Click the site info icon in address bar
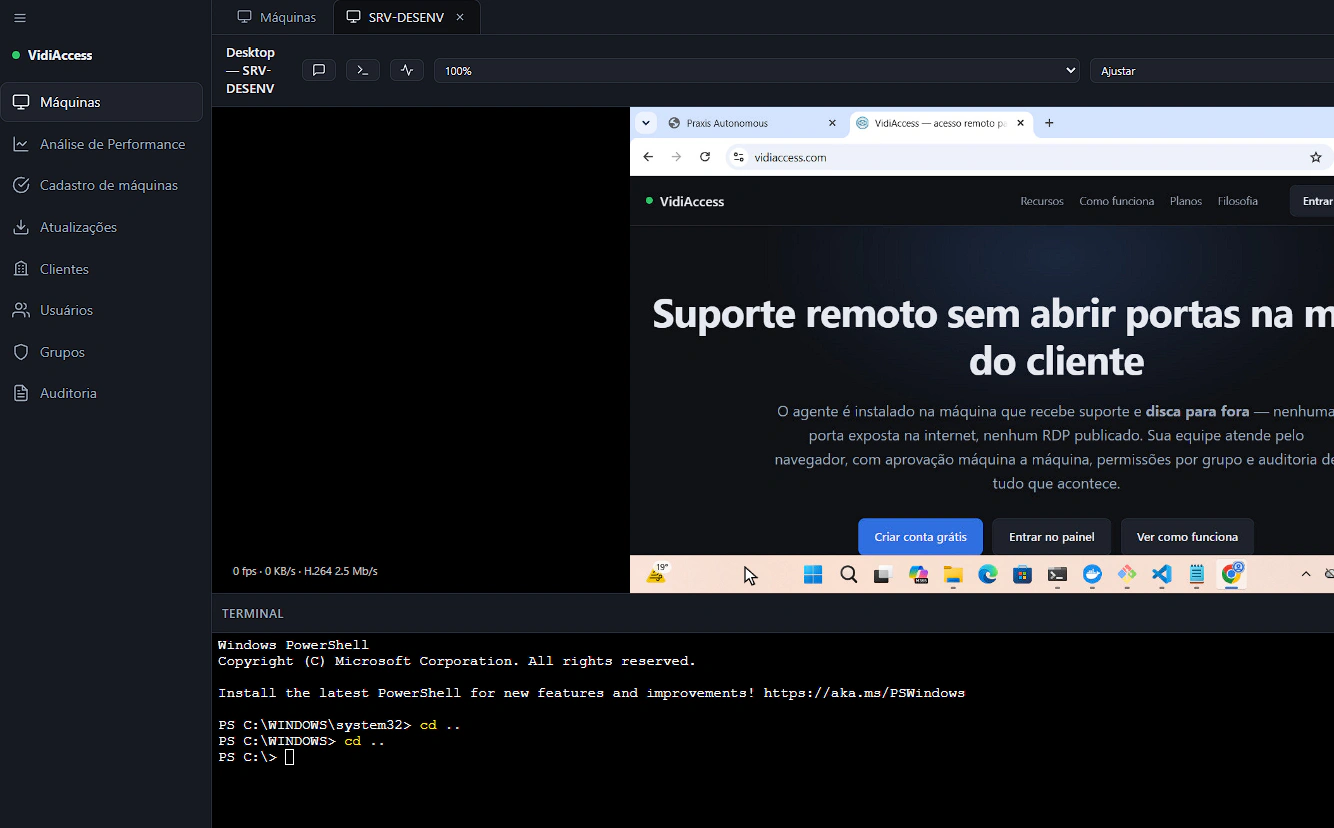This screenshot has height=828, width=1334. coord(739,157)
